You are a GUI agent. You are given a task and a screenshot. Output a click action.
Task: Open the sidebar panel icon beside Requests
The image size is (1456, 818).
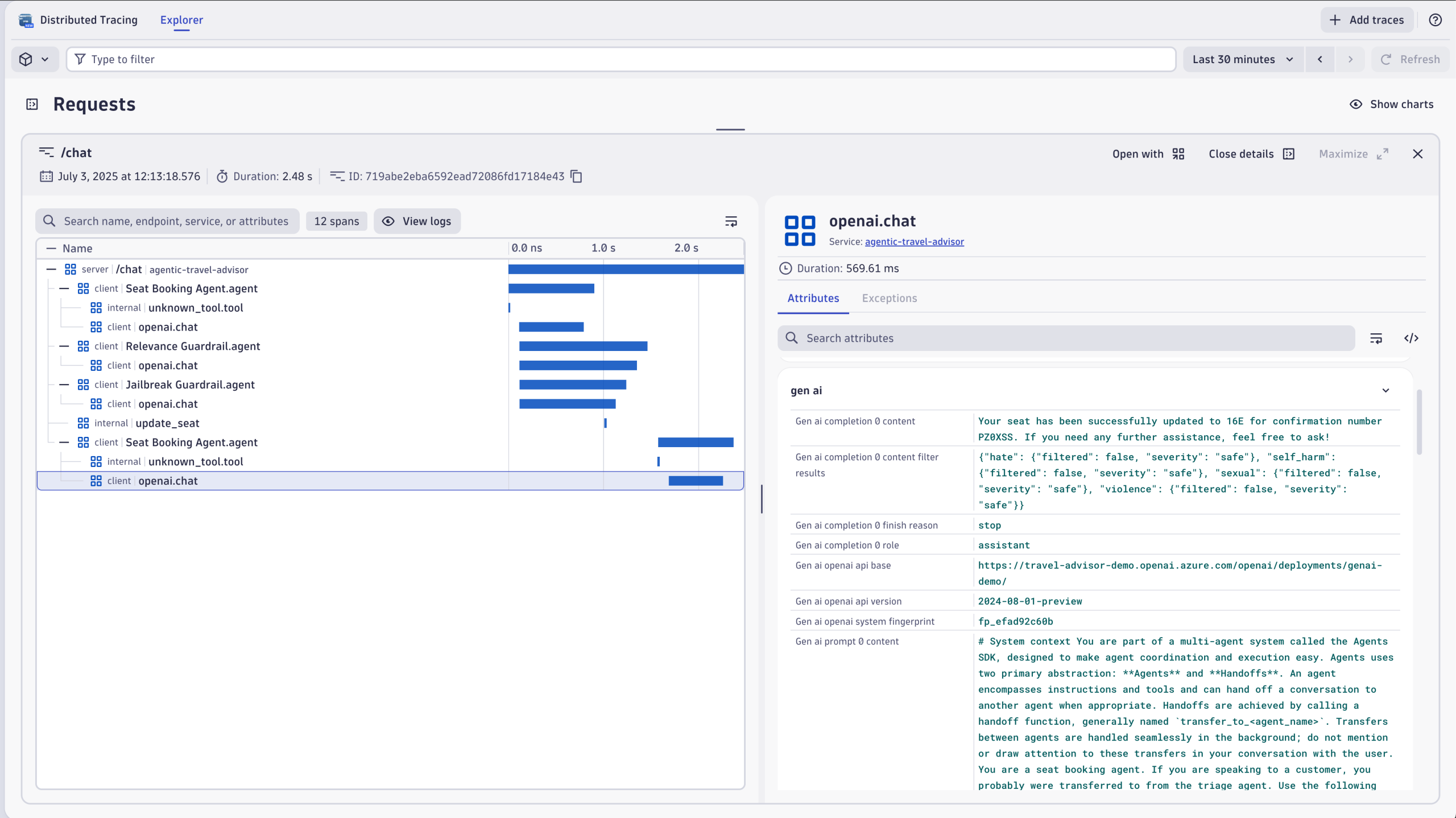(x=32, y=104)
